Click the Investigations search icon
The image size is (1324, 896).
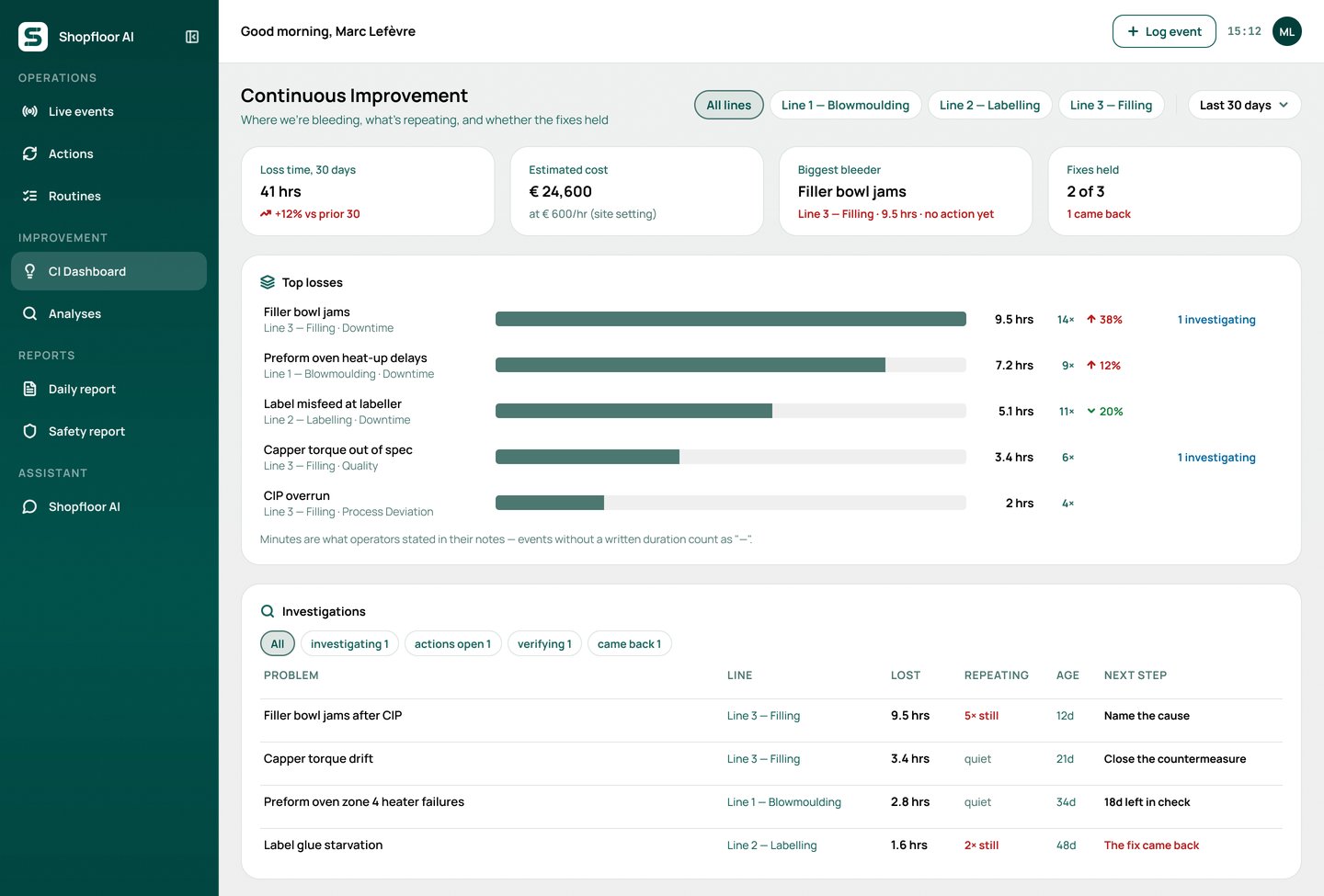268,611
